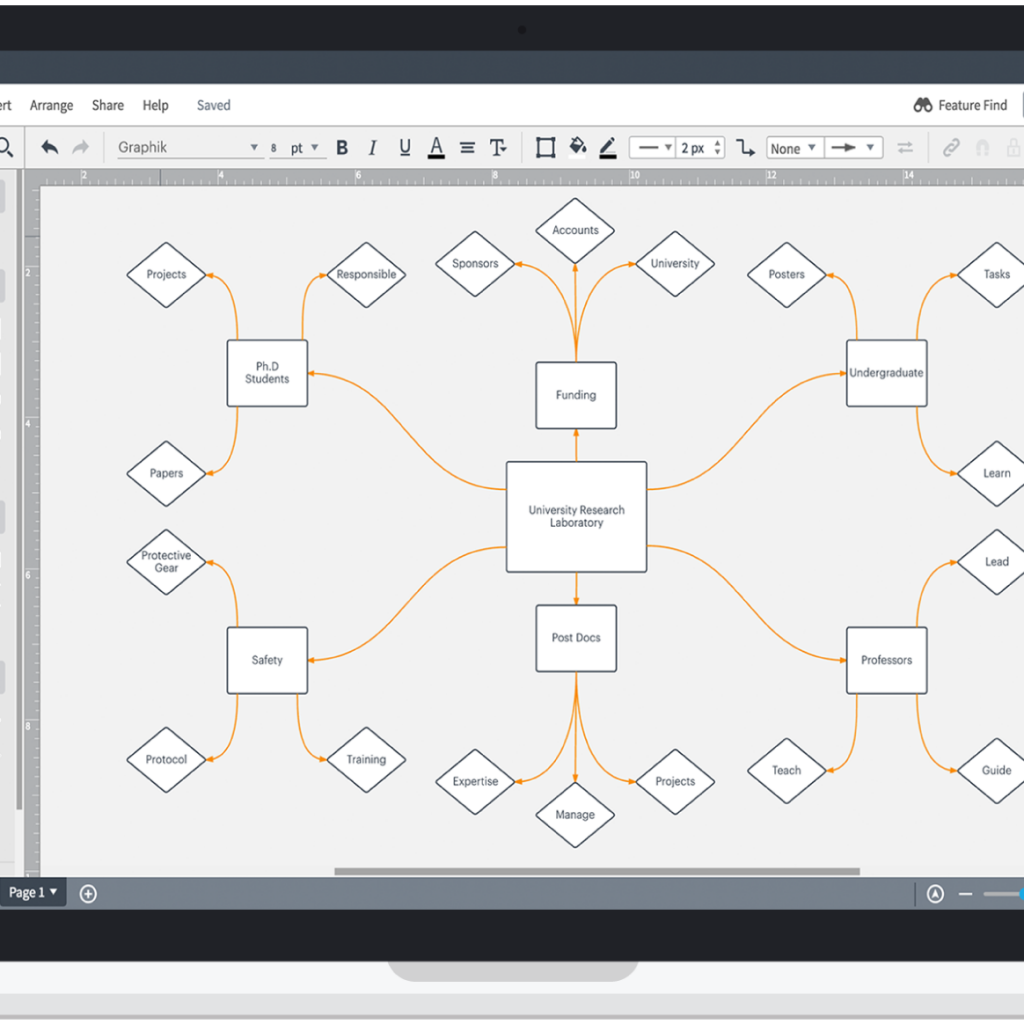This screenshot has width=1024, height=1024.
Task: Click the horizontal canvas scrollbar
Action: click(597, 871)
